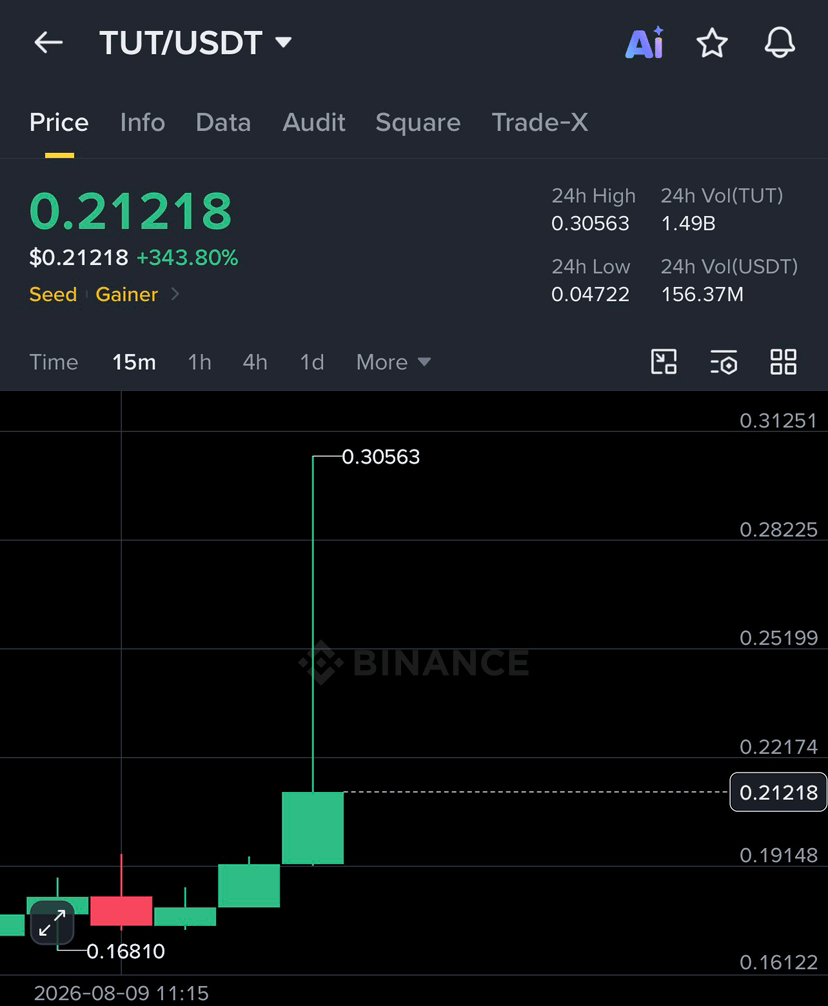Switch to the Square tab
Viewport: 828px width, 1006px height.
418,122
